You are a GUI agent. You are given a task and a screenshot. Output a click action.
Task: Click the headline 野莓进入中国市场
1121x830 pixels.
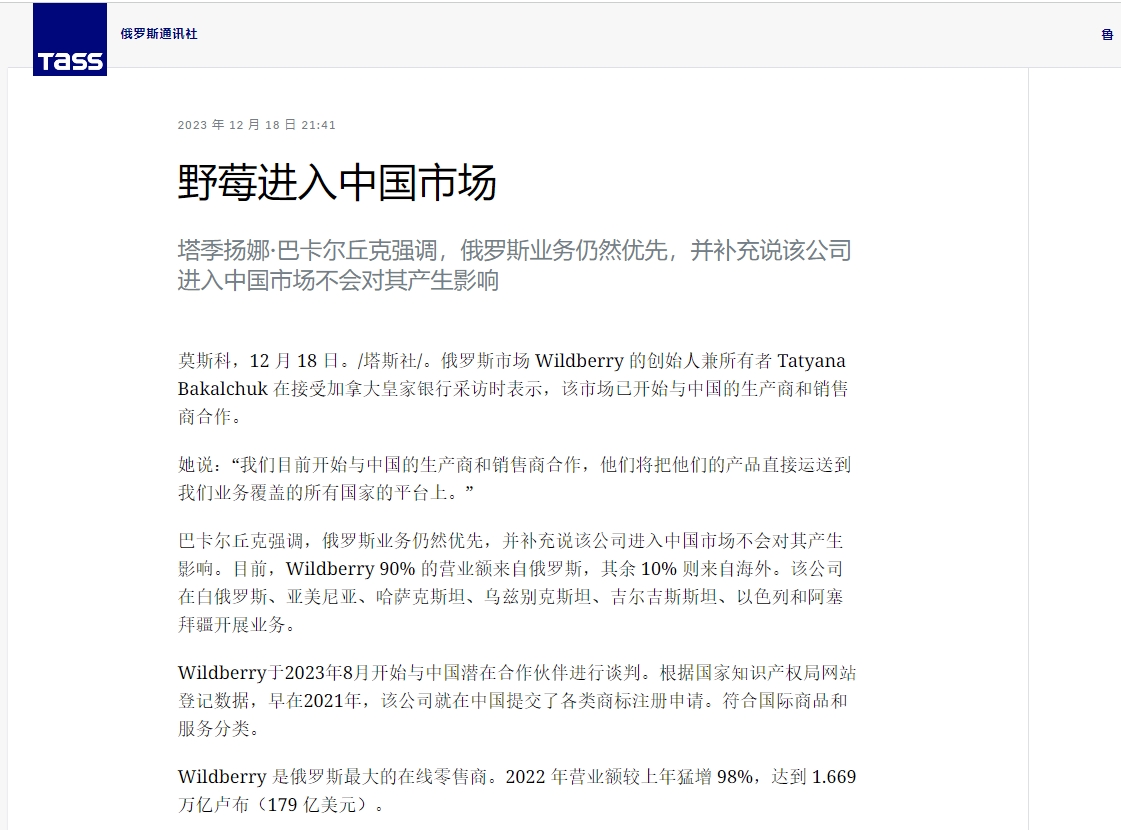[337, 184]
